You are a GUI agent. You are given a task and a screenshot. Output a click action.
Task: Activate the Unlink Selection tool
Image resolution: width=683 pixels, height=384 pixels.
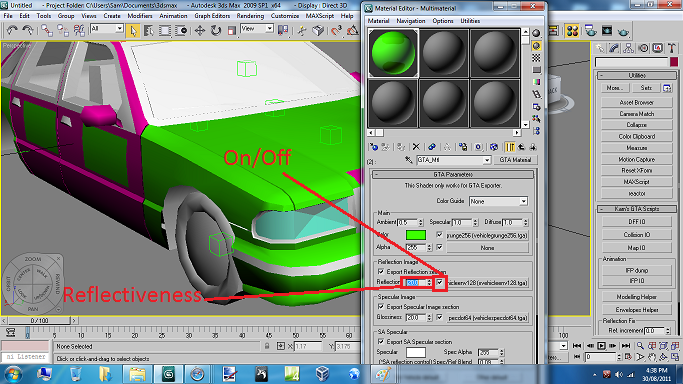click(x=62, y=30)
